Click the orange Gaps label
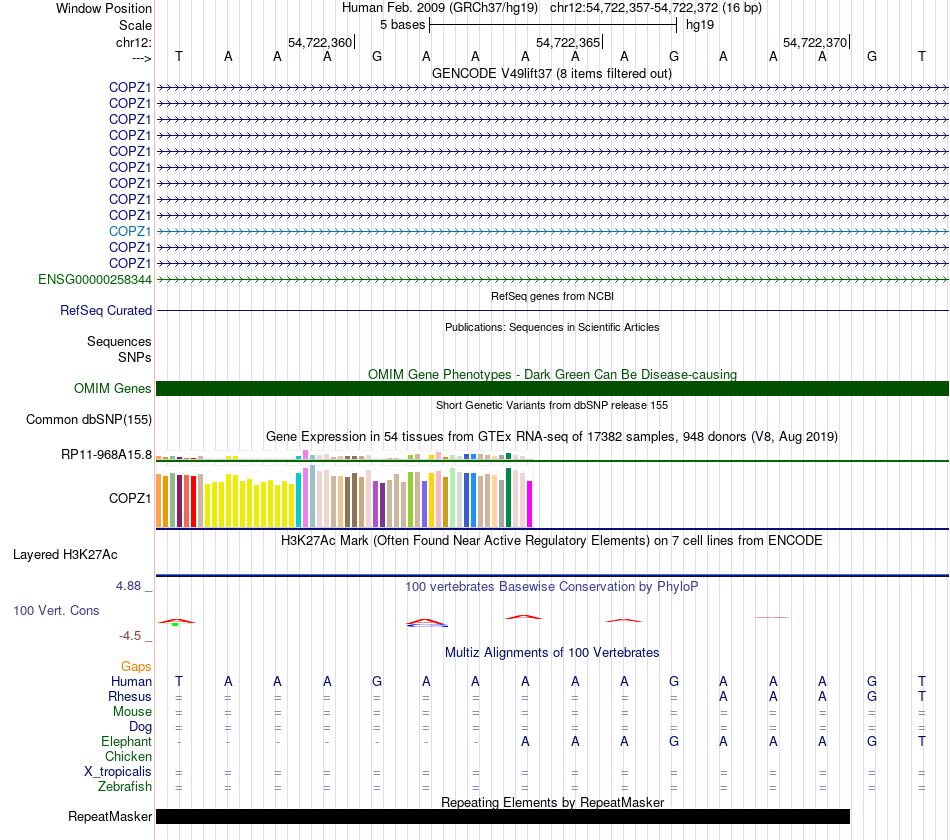The image size is (950, 840). click(x=136, y=667)
